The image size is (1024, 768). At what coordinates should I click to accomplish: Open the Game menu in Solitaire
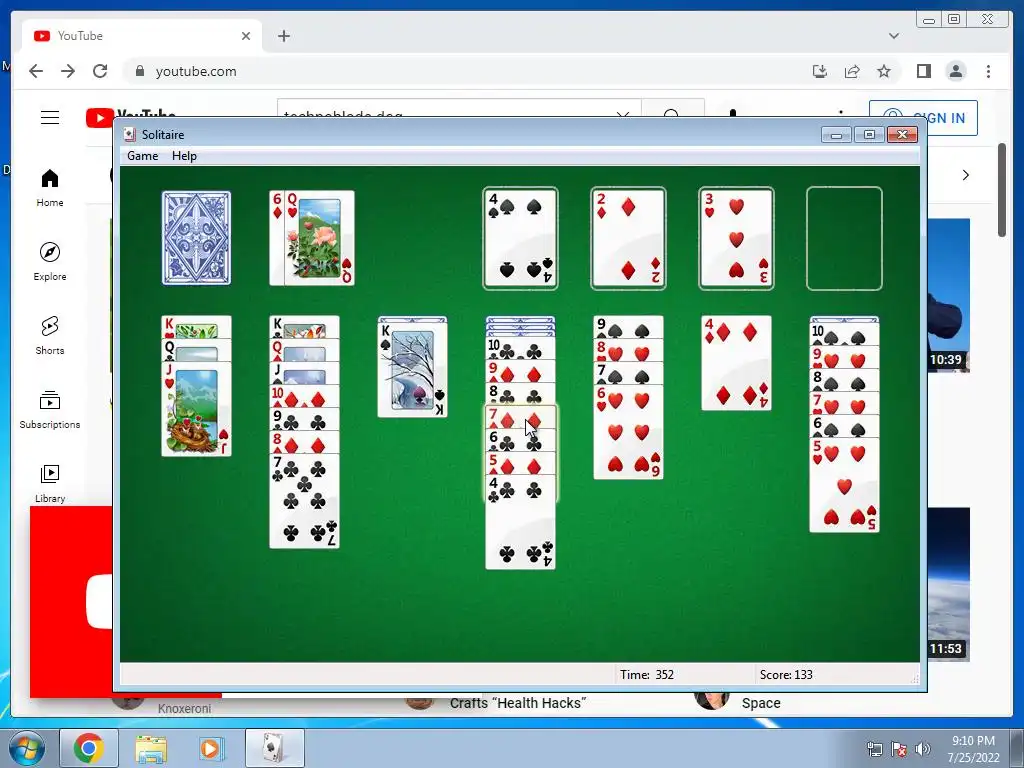(x=142, y=156)
